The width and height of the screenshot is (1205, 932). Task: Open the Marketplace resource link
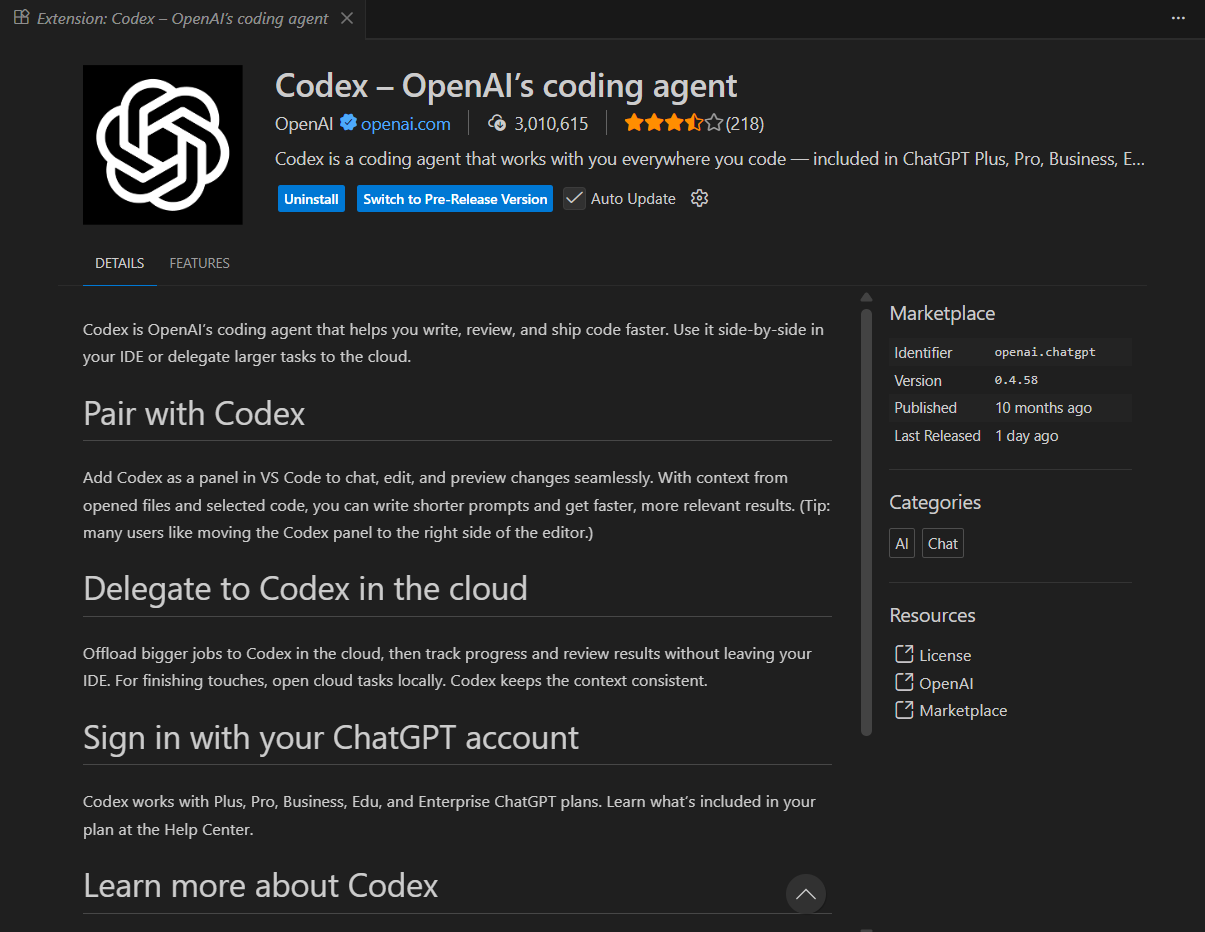[x=963, y=710]
